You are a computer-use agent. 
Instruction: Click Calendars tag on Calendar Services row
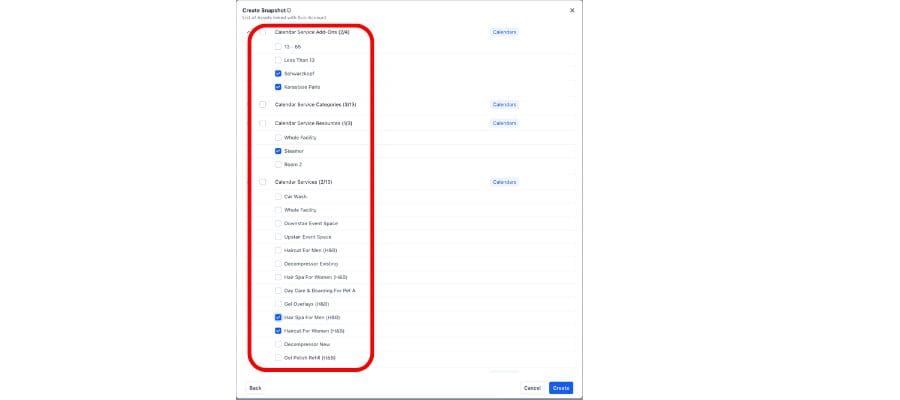tap(505, 182)
